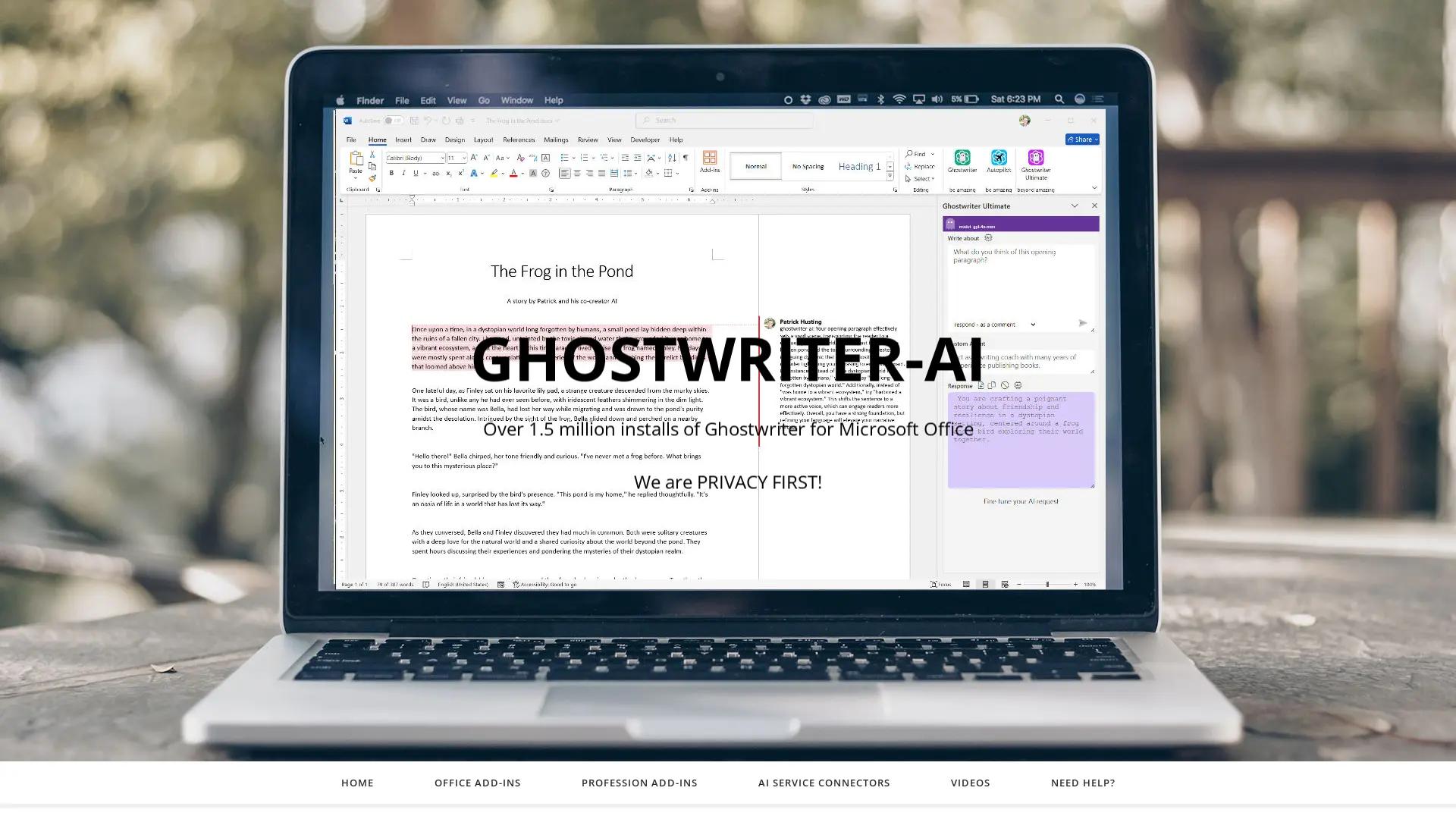Viewport: 1456px width, 819px height.
Task: Click the Share button
Action: [x=1082, y=139]
